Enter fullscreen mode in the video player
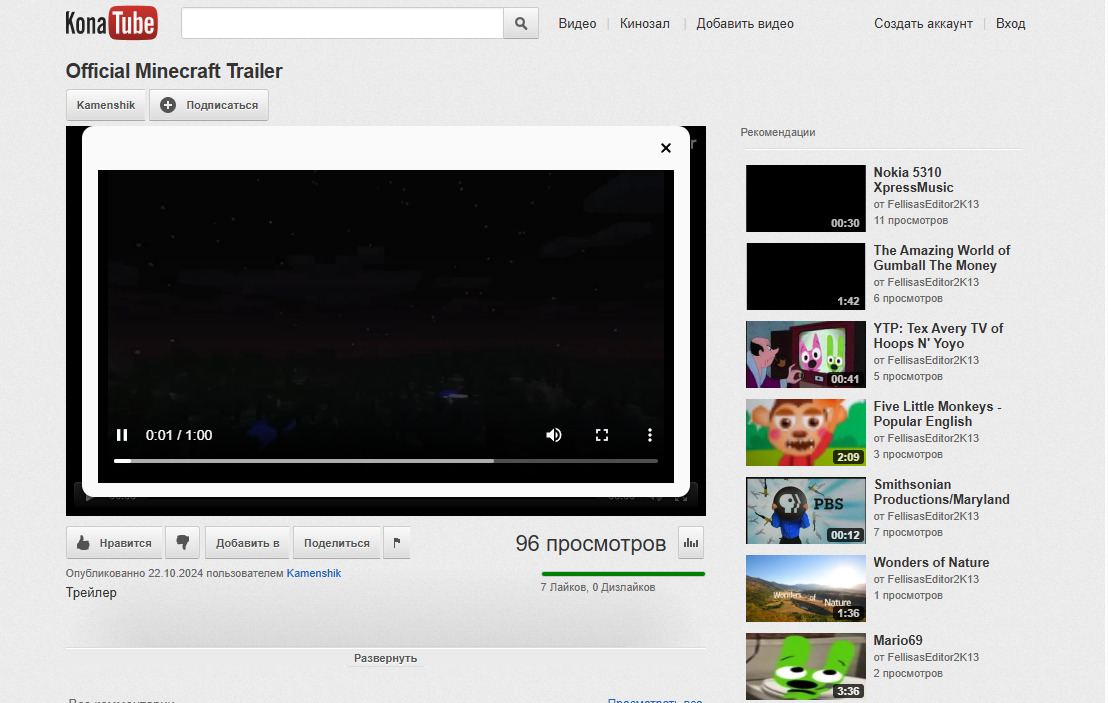 tap(602, 435)
